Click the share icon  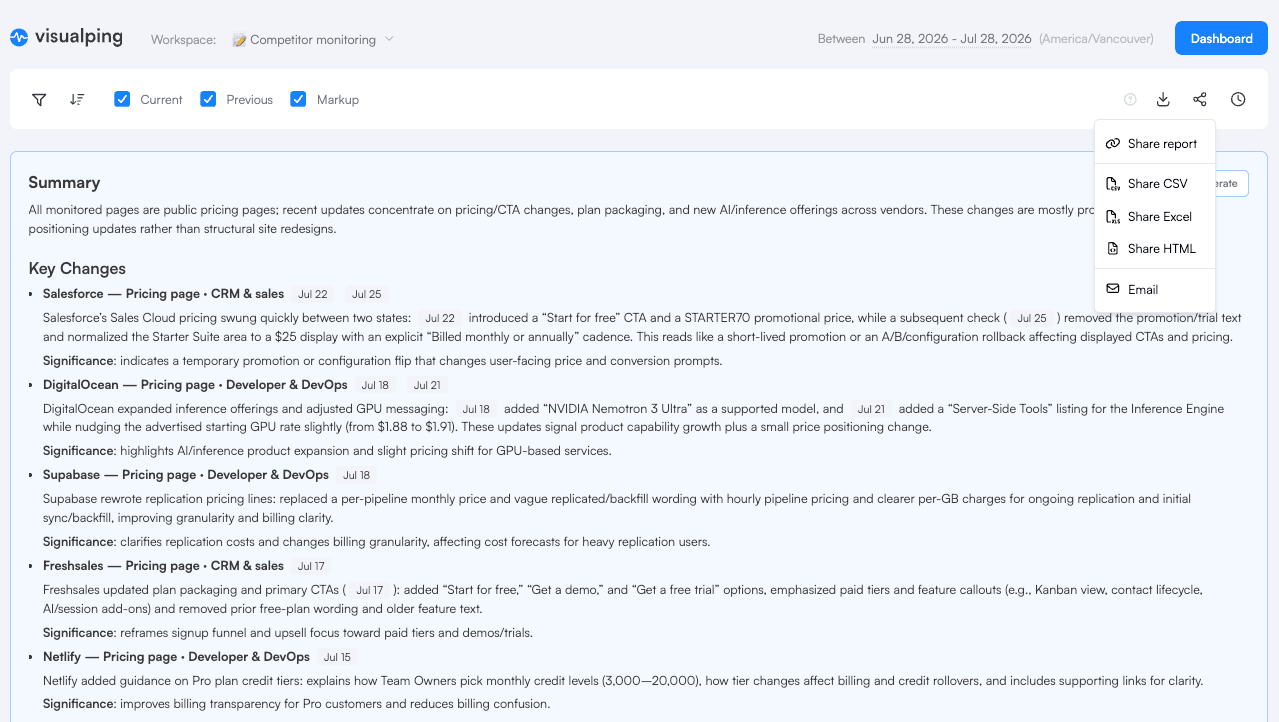point(1200,99)
